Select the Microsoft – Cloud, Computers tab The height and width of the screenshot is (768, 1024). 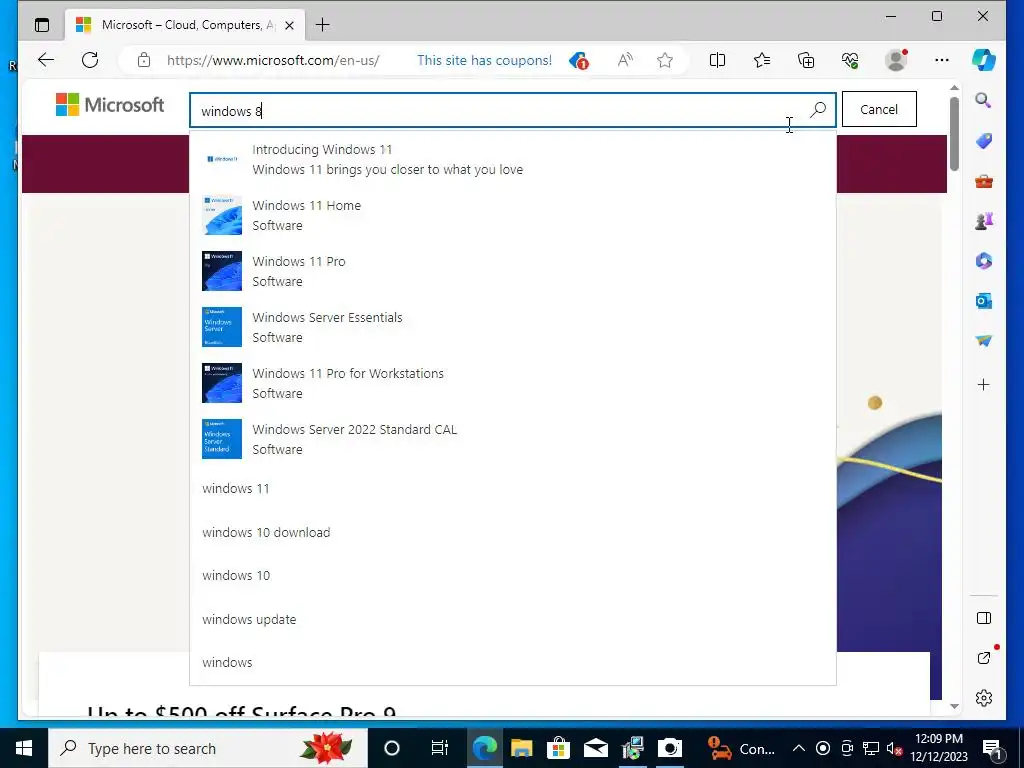(x=185, y=25)
